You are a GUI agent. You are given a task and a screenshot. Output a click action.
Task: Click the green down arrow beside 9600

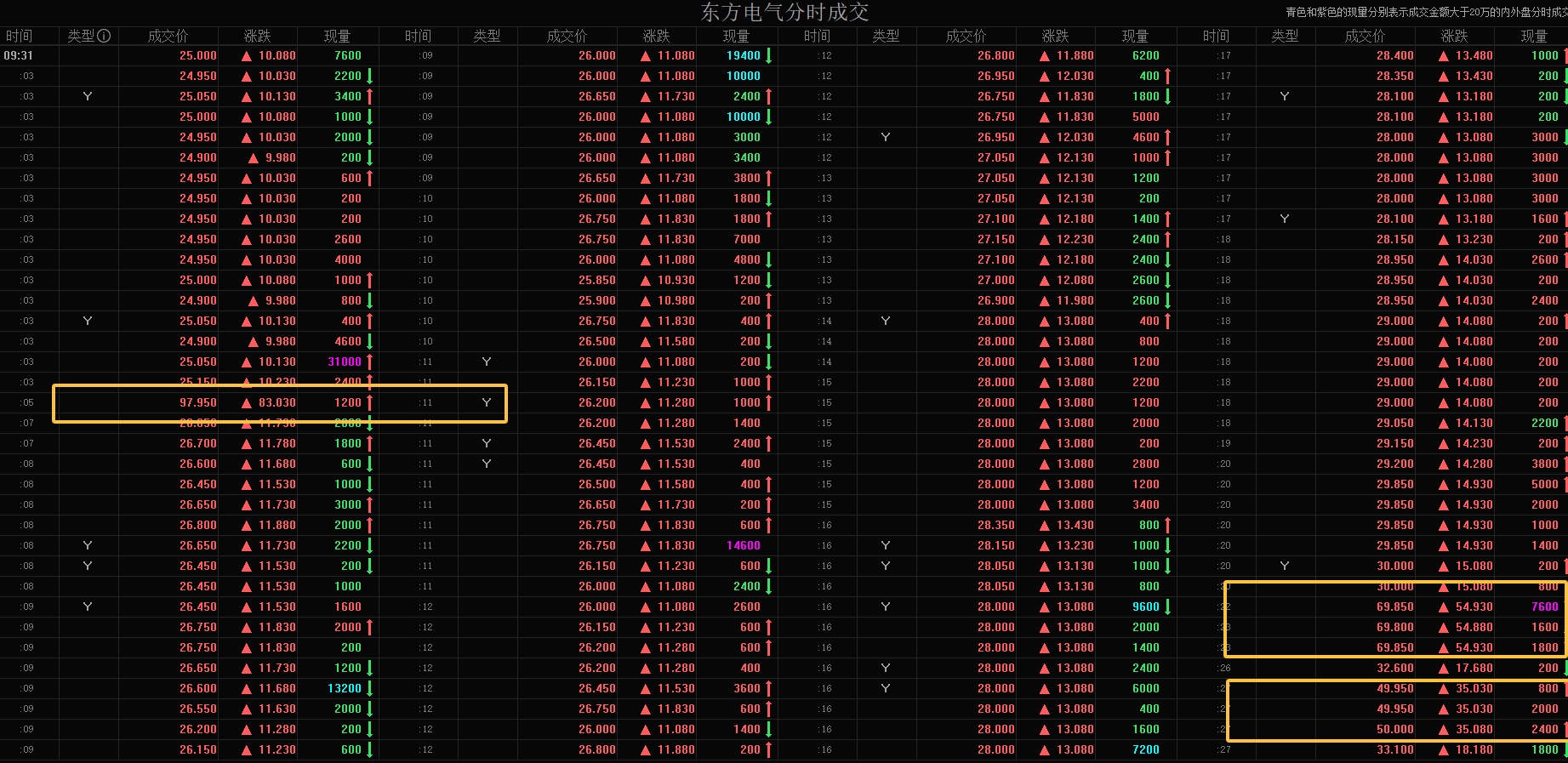point(1167,606)
